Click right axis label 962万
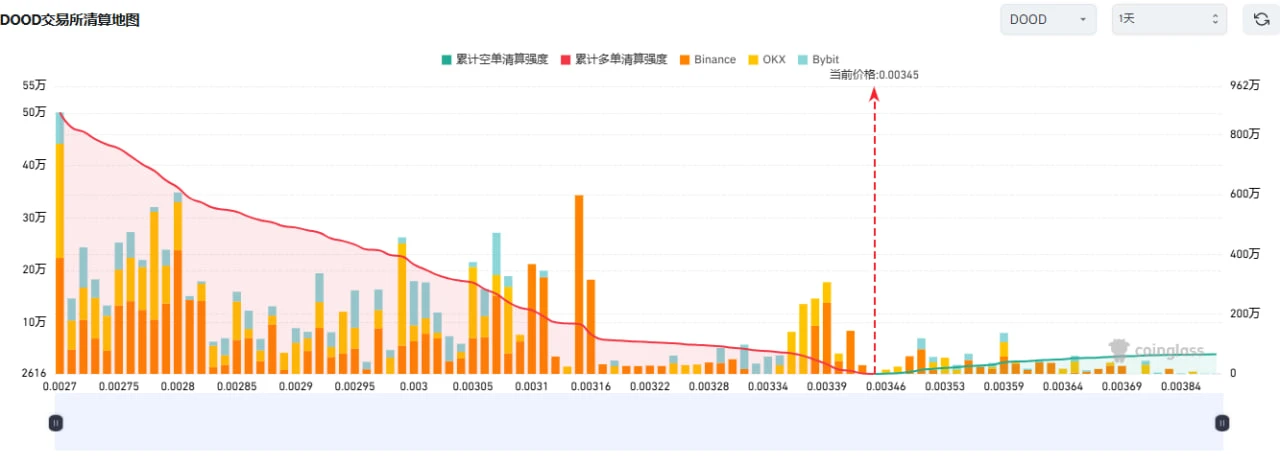The width and height of the screenshot is (1280, 464). point(1244,86)
